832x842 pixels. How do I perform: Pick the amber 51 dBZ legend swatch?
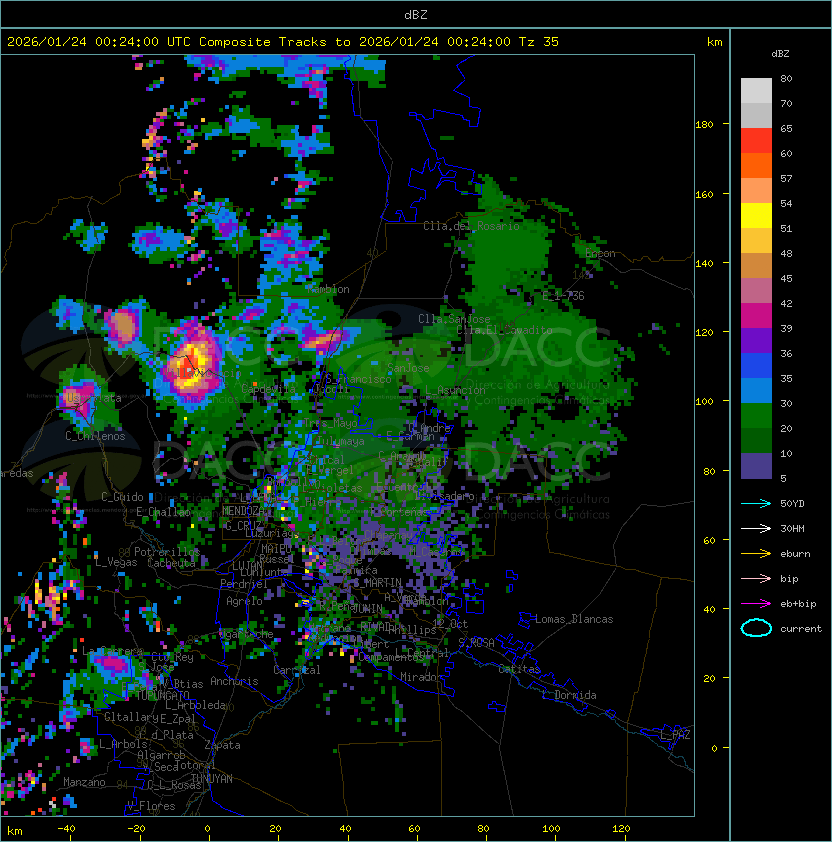coord(756,240)
